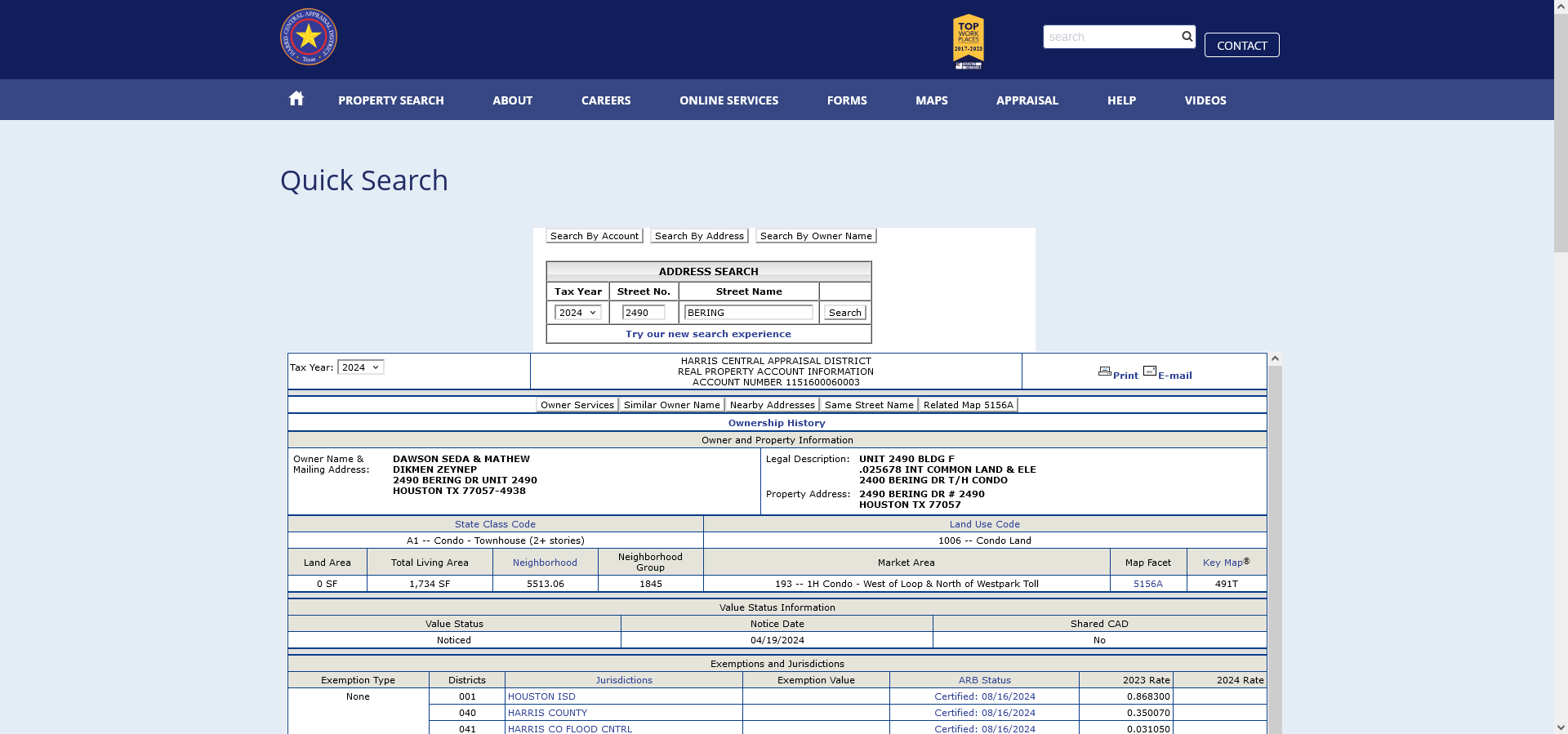The height and width of the screenshot is (734, 1568).
Task: Select neighborhood value 5513.06
Action: coord(545,584)
